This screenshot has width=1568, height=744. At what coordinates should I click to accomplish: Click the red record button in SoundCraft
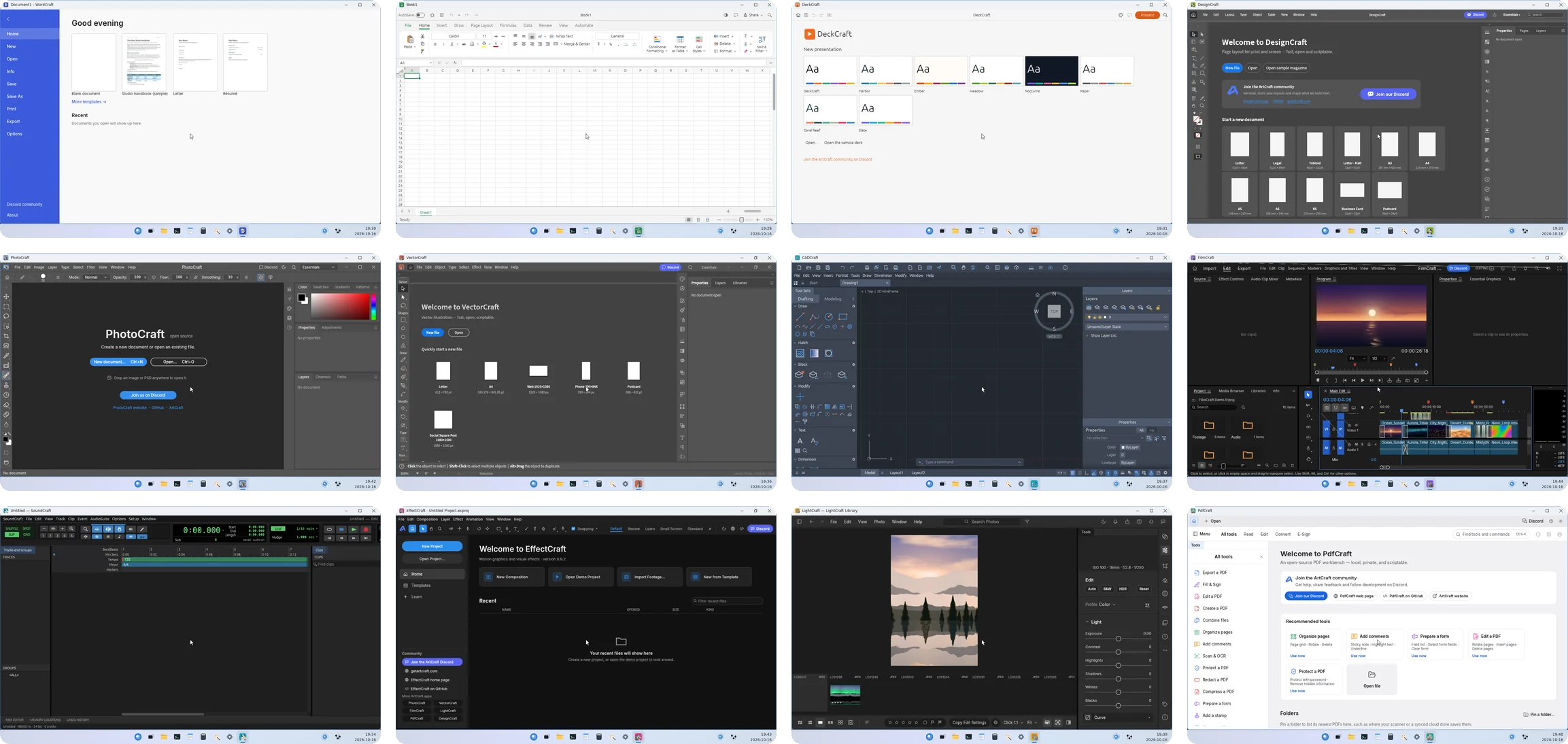pos(366,529)
